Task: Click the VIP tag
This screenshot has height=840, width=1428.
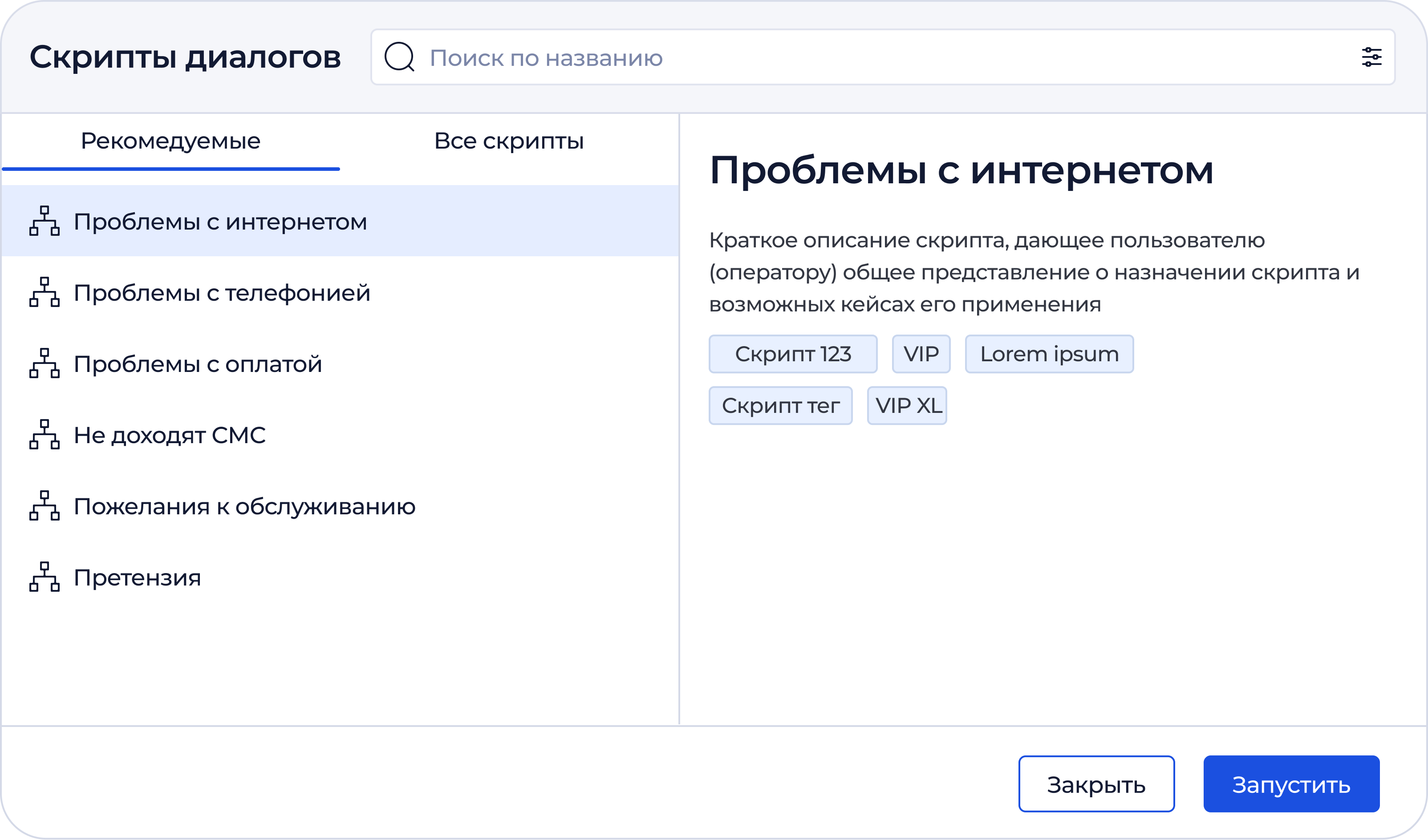Action: 921,354
